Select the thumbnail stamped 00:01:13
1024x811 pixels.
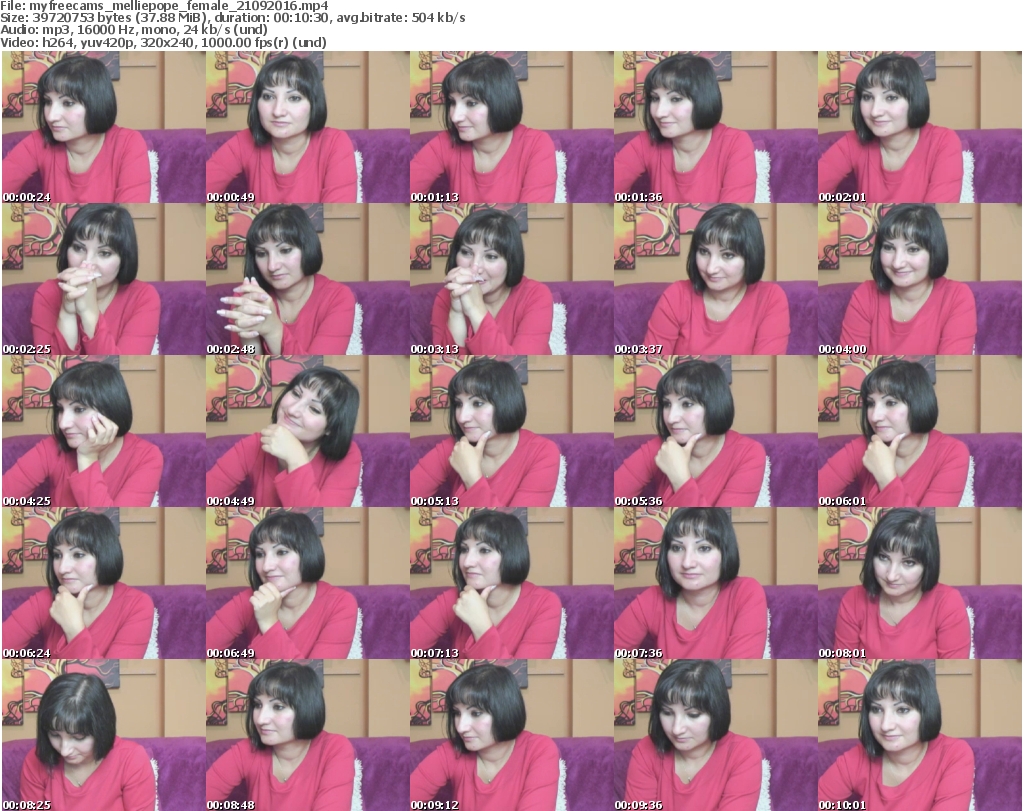[x=511, y=127]
